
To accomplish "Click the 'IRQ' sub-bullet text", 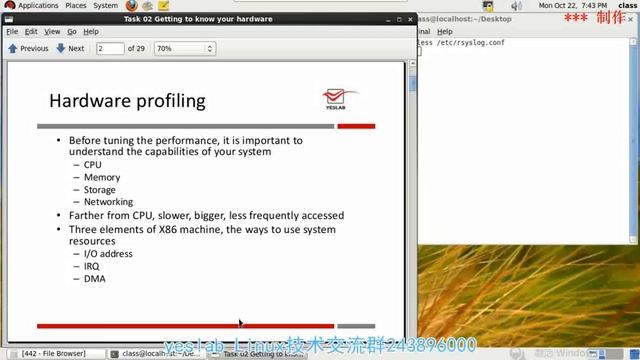I will [91, 267].
